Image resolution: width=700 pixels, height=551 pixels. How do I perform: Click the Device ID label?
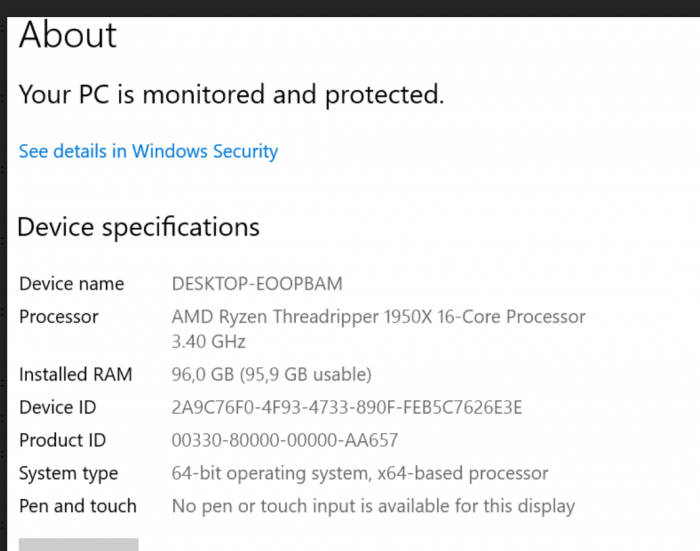point(58,408)
